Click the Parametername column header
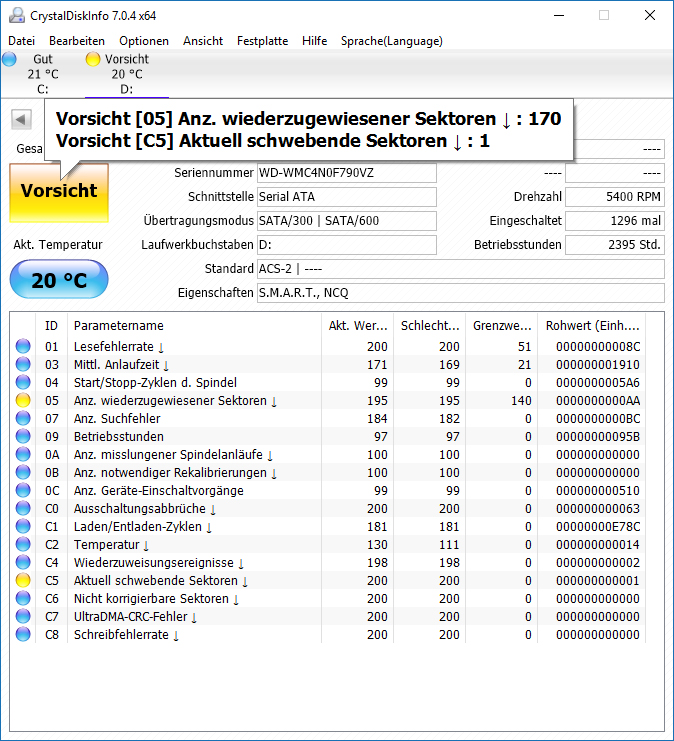The width and height of the screenshot is (674, 741). (x=194, y=326)
